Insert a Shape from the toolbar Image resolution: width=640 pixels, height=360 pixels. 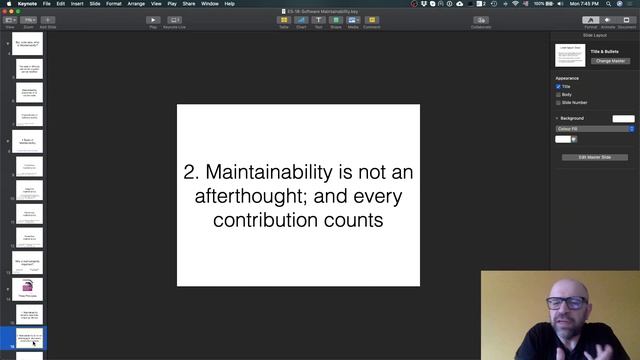point(336,20)
